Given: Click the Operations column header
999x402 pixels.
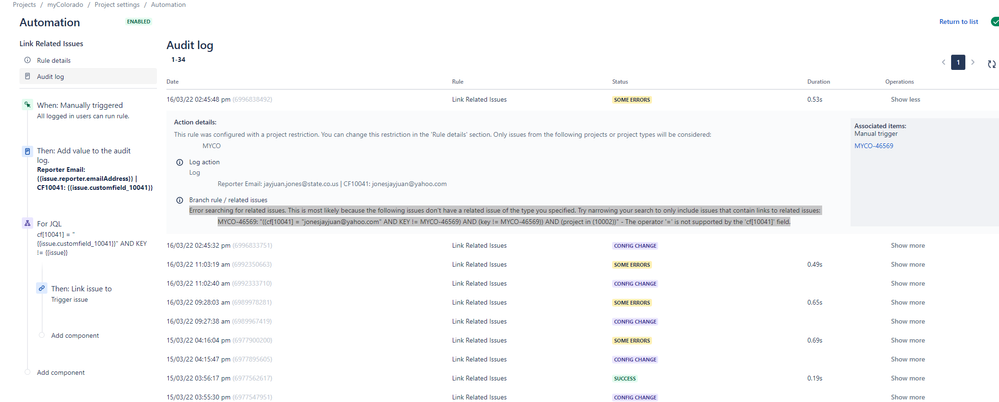Looking at the screenshot, I should point(899,82).
